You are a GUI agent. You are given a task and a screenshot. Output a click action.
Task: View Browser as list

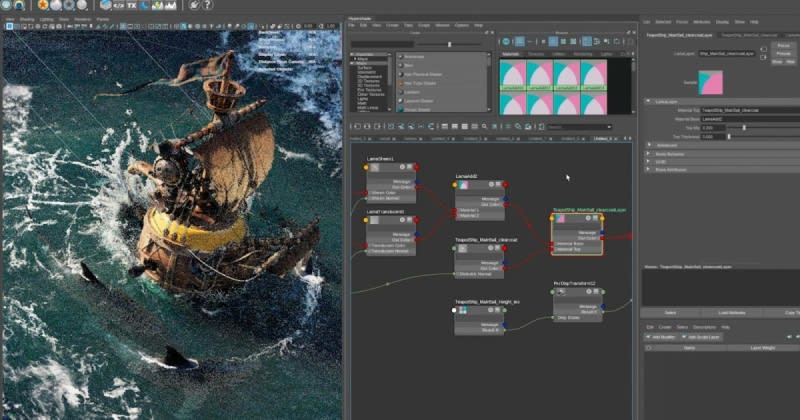(x=530, y=41)
